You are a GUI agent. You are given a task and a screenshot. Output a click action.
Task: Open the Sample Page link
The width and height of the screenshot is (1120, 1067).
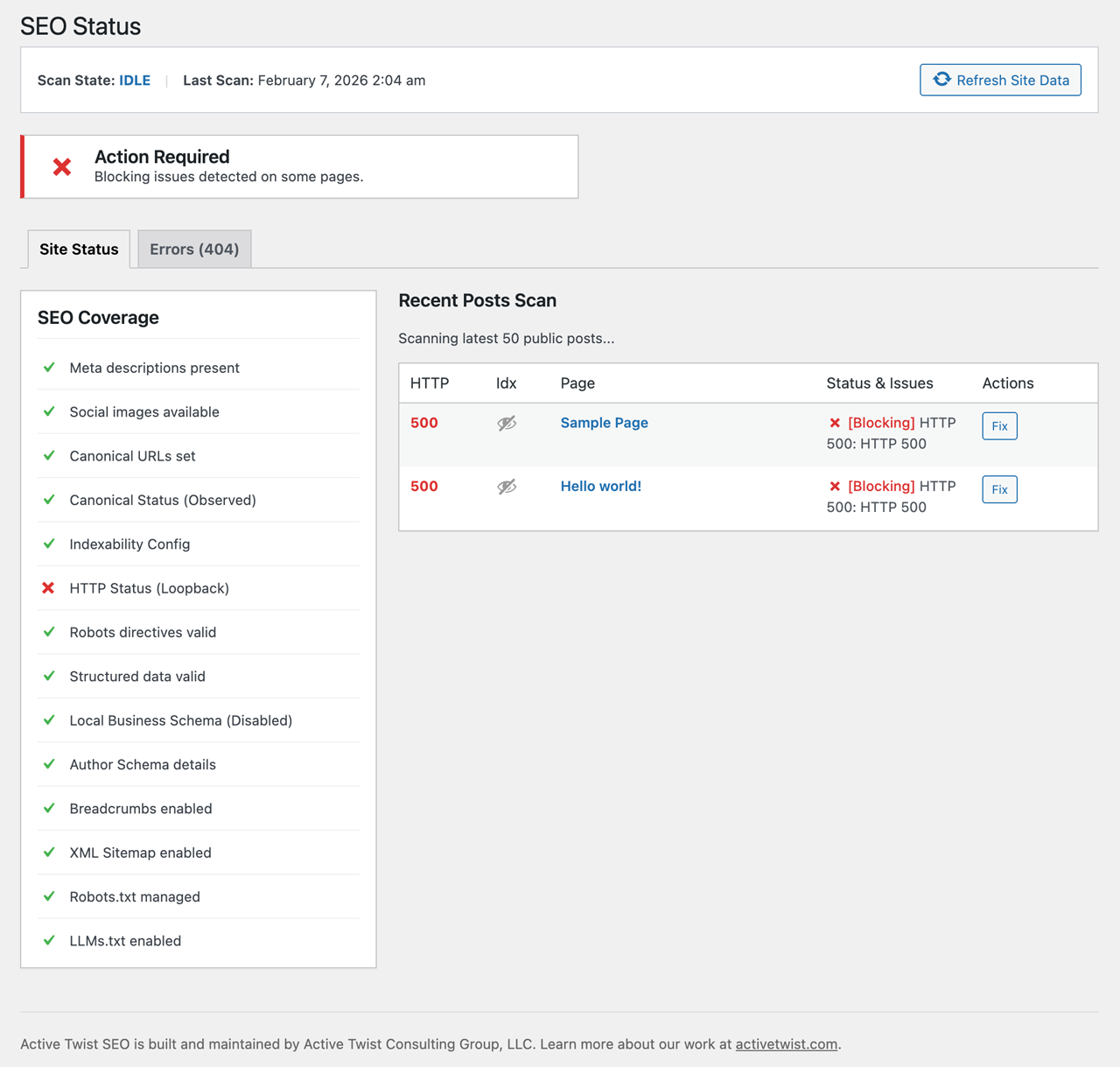click(604, 423)
